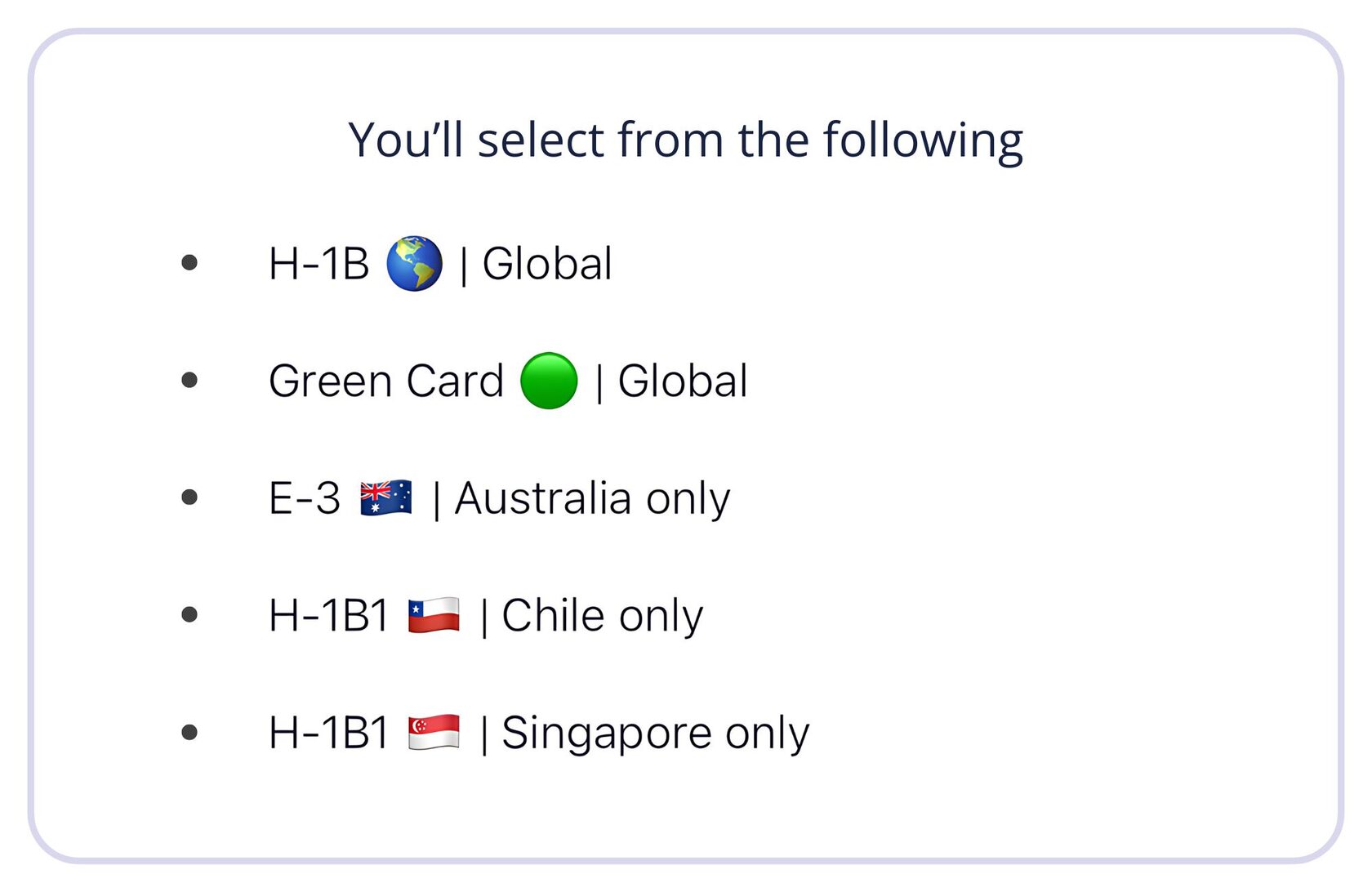Click the heading 'You'll select from the following'
This screenshot has width=1372, height=892.
(685, 140)
